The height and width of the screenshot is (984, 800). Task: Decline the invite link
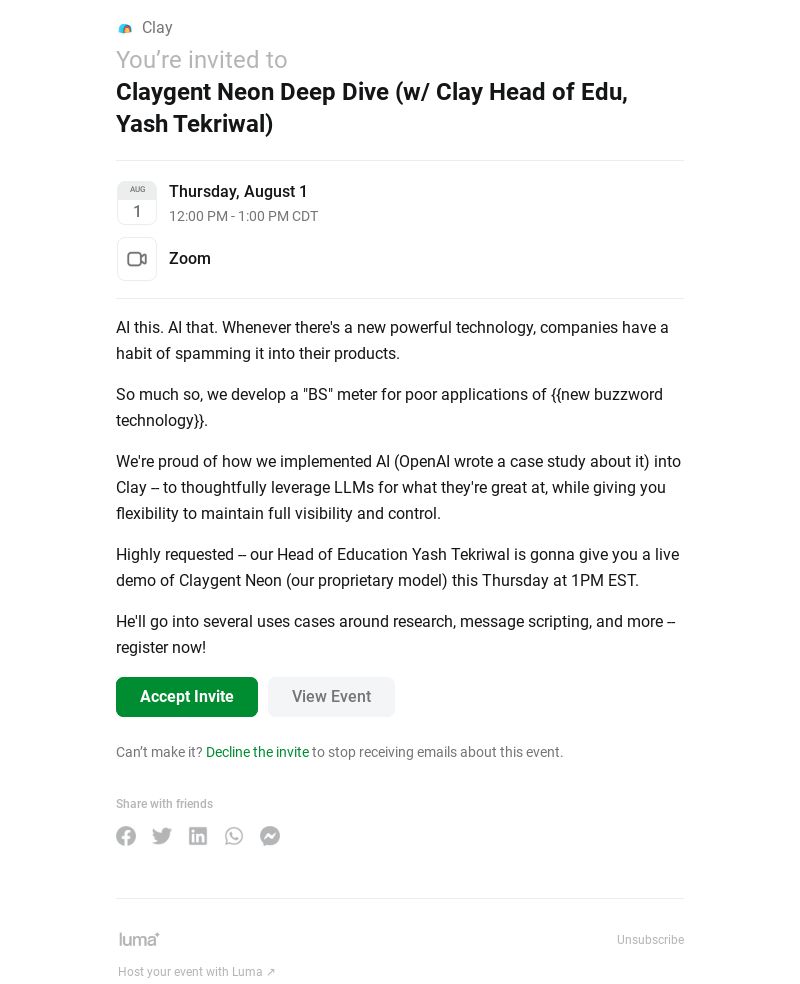tap(257, 752)
